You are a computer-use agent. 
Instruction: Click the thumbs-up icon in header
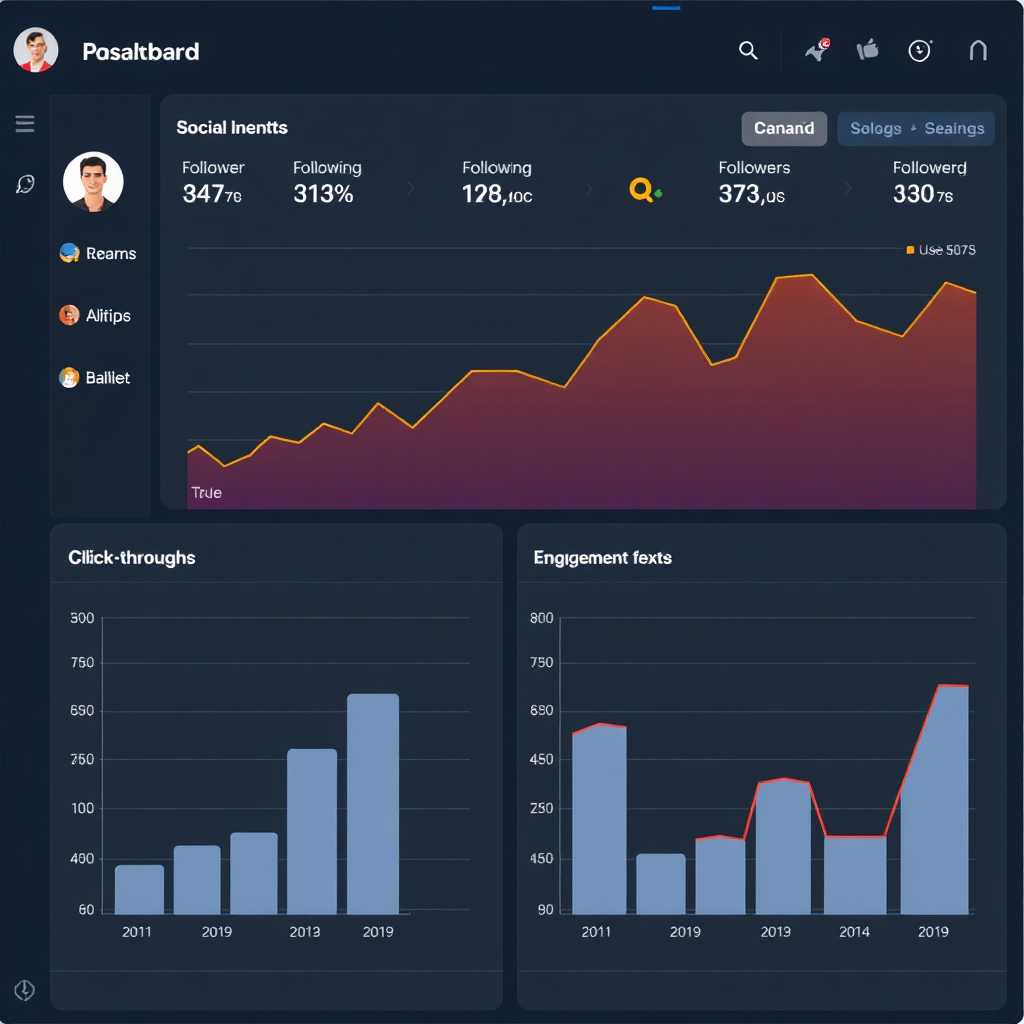click(867, 50)
